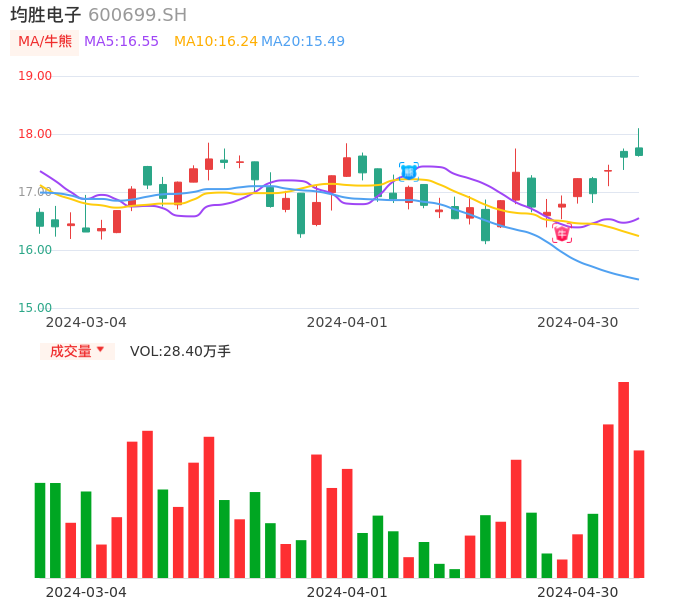Toggle the MA10:16.24 legend label
Screen dimensions: 686x606
(215, 42)
